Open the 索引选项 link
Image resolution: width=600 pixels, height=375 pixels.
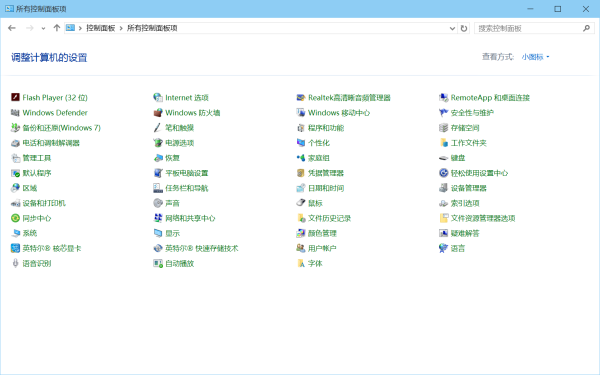[465, 203]
